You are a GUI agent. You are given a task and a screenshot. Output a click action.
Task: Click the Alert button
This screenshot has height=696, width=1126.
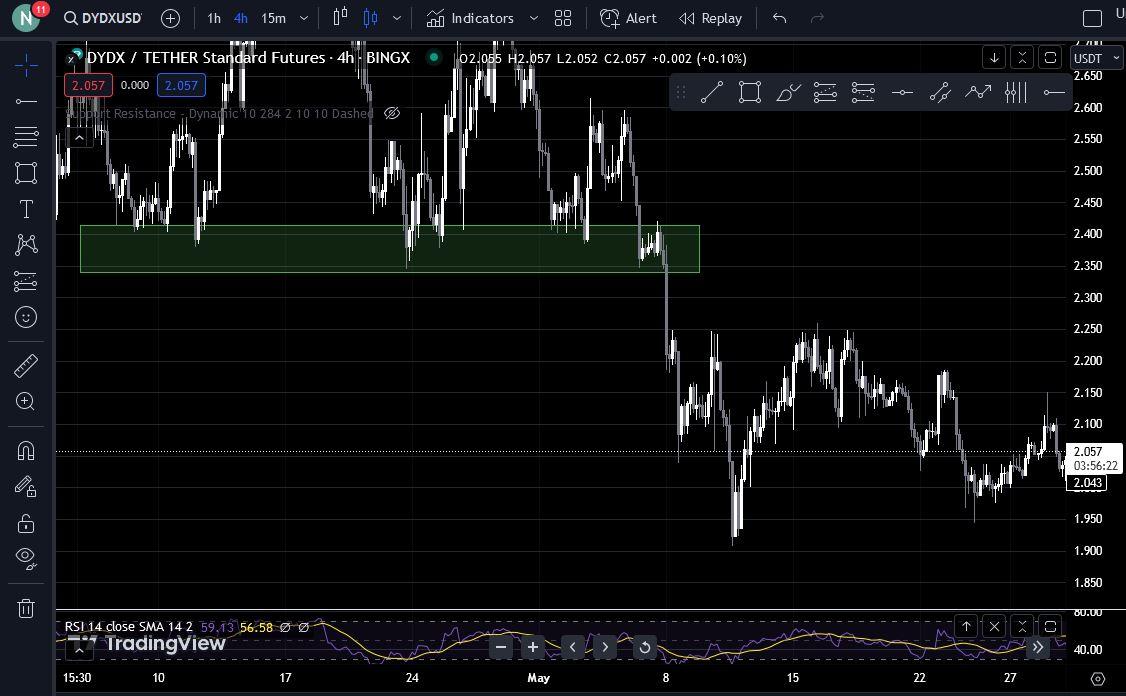(628, 18)
